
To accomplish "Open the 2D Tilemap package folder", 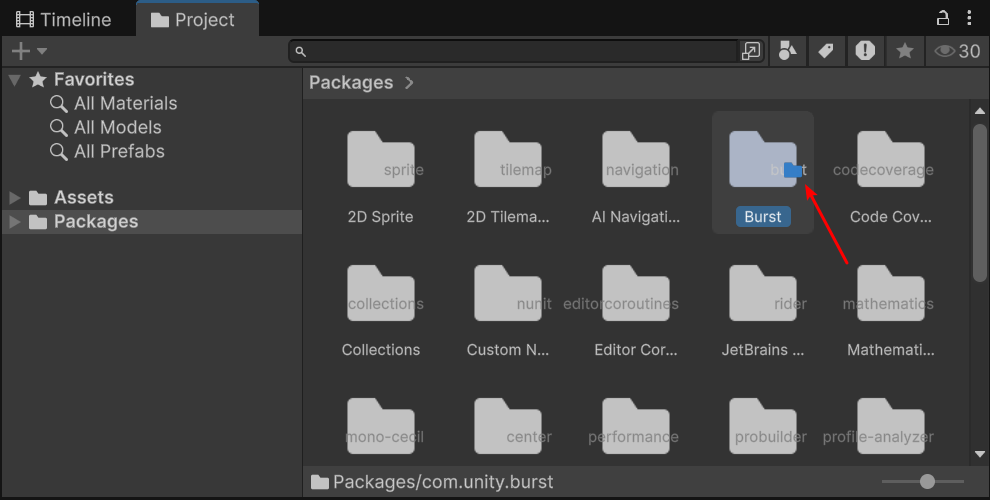I will pyautogui.click(x=508, y=159).
